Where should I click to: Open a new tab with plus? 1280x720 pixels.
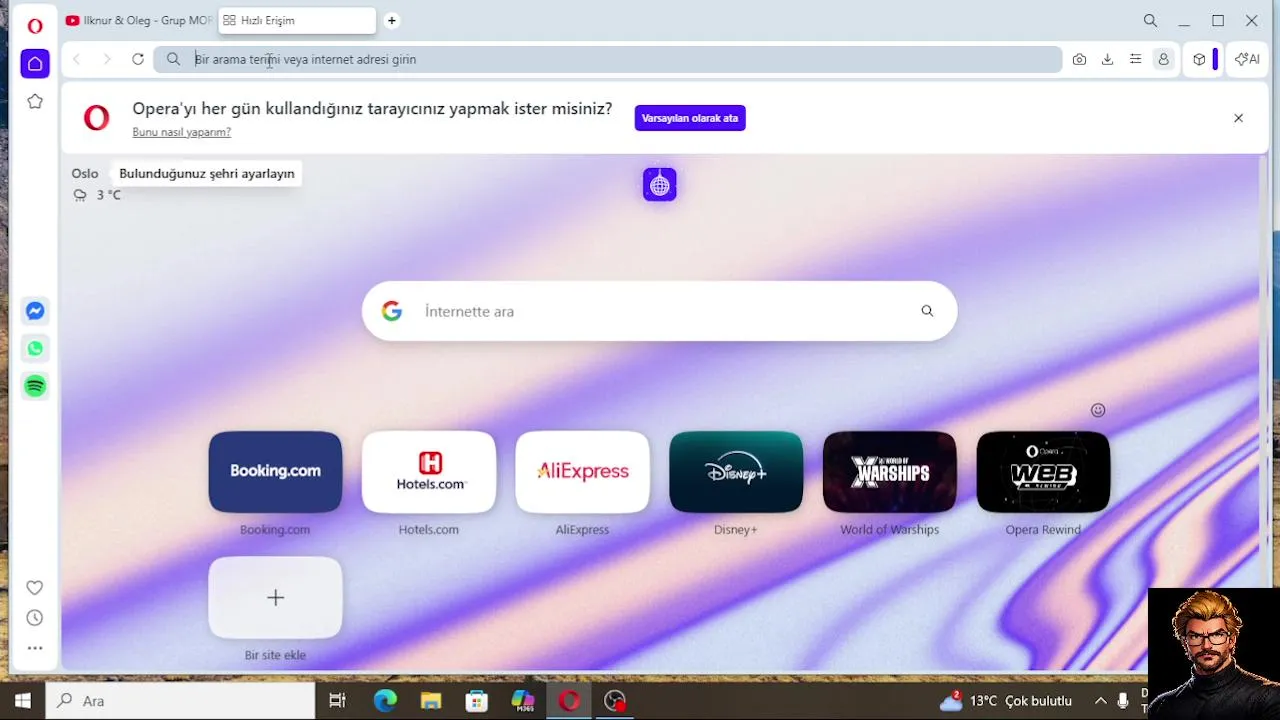point(392,20)
